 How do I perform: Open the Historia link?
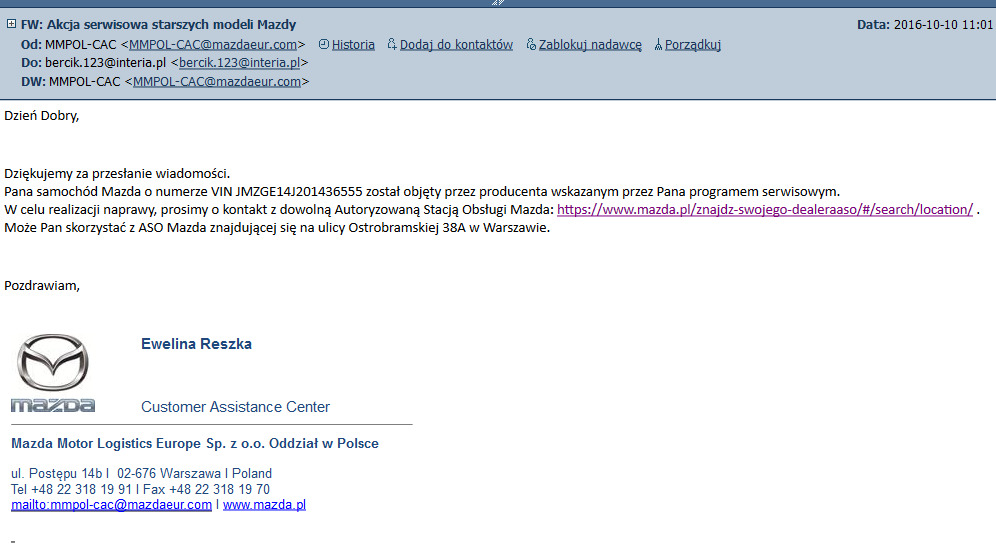pos(353,44)
